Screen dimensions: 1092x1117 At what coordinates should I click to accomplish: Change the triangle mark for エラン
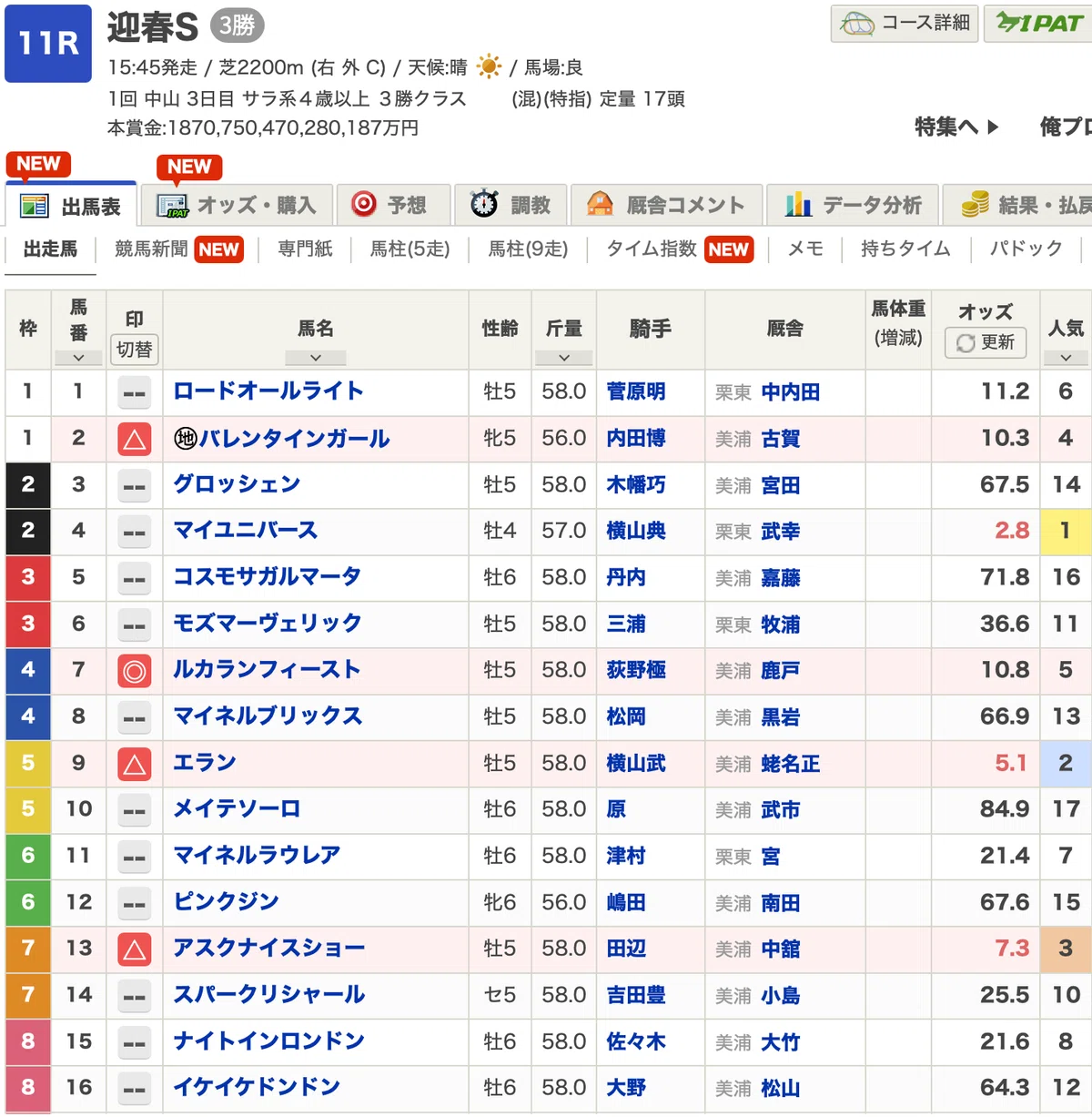(135, 765)
